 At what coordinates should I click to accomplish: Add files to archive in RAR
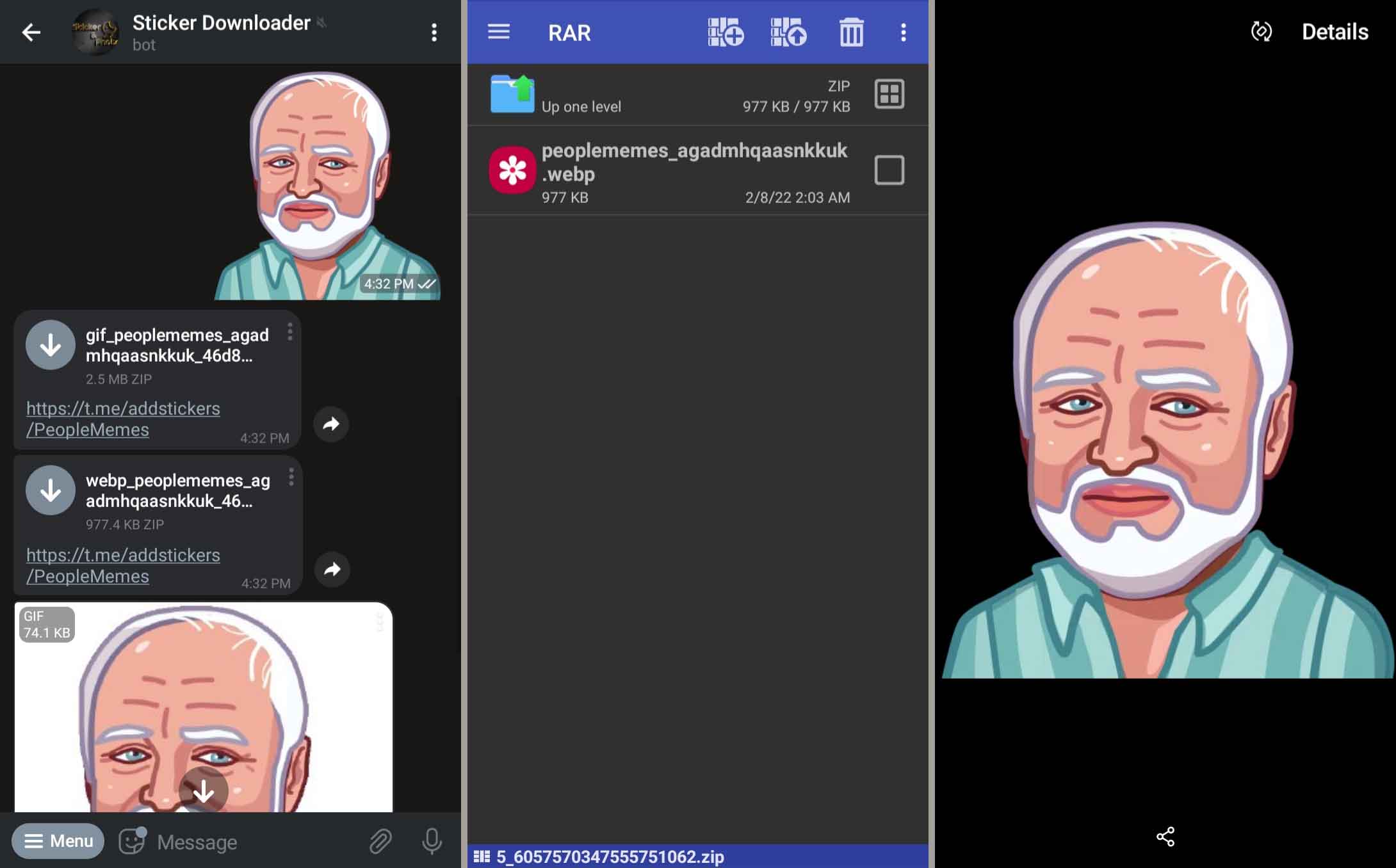pos(726,32)
